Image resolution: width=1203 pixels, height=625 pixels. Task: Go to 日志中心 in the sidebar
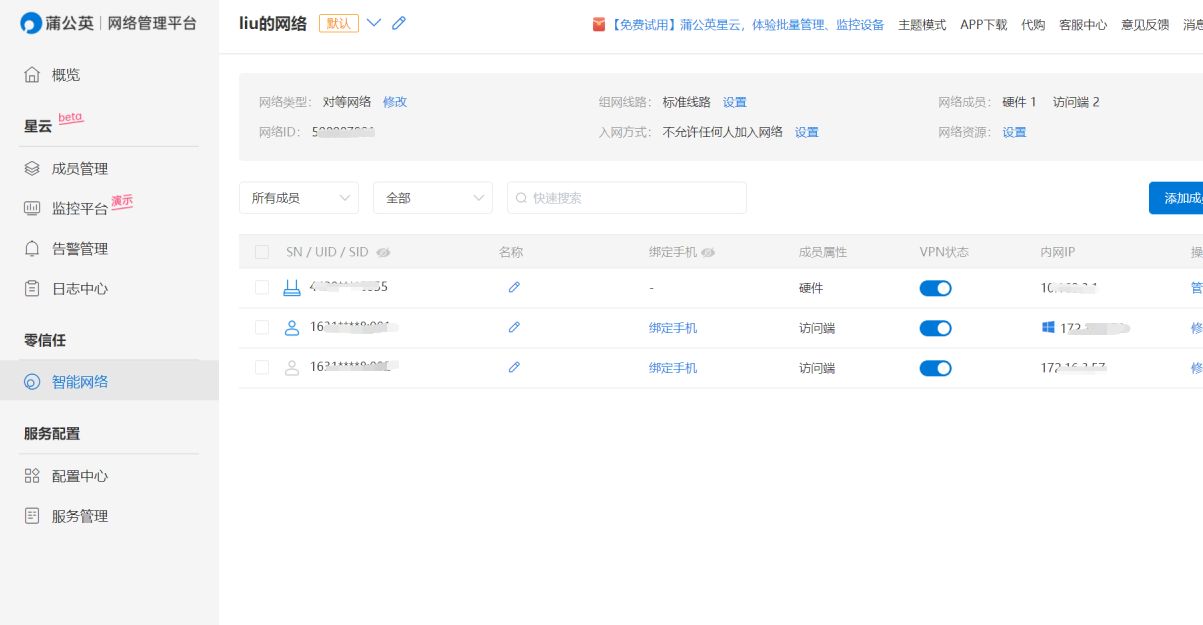point(80,289)
